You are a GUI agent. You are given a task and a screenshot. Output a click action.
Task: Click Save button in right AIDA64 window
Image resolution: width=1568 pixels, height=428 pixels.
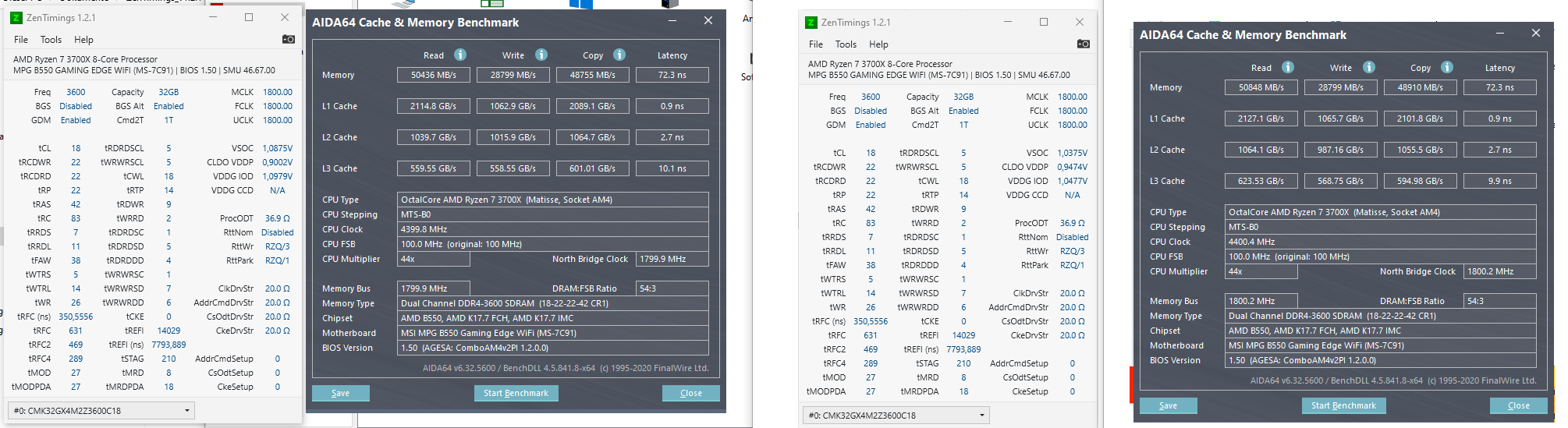(x=1168, y=405)
